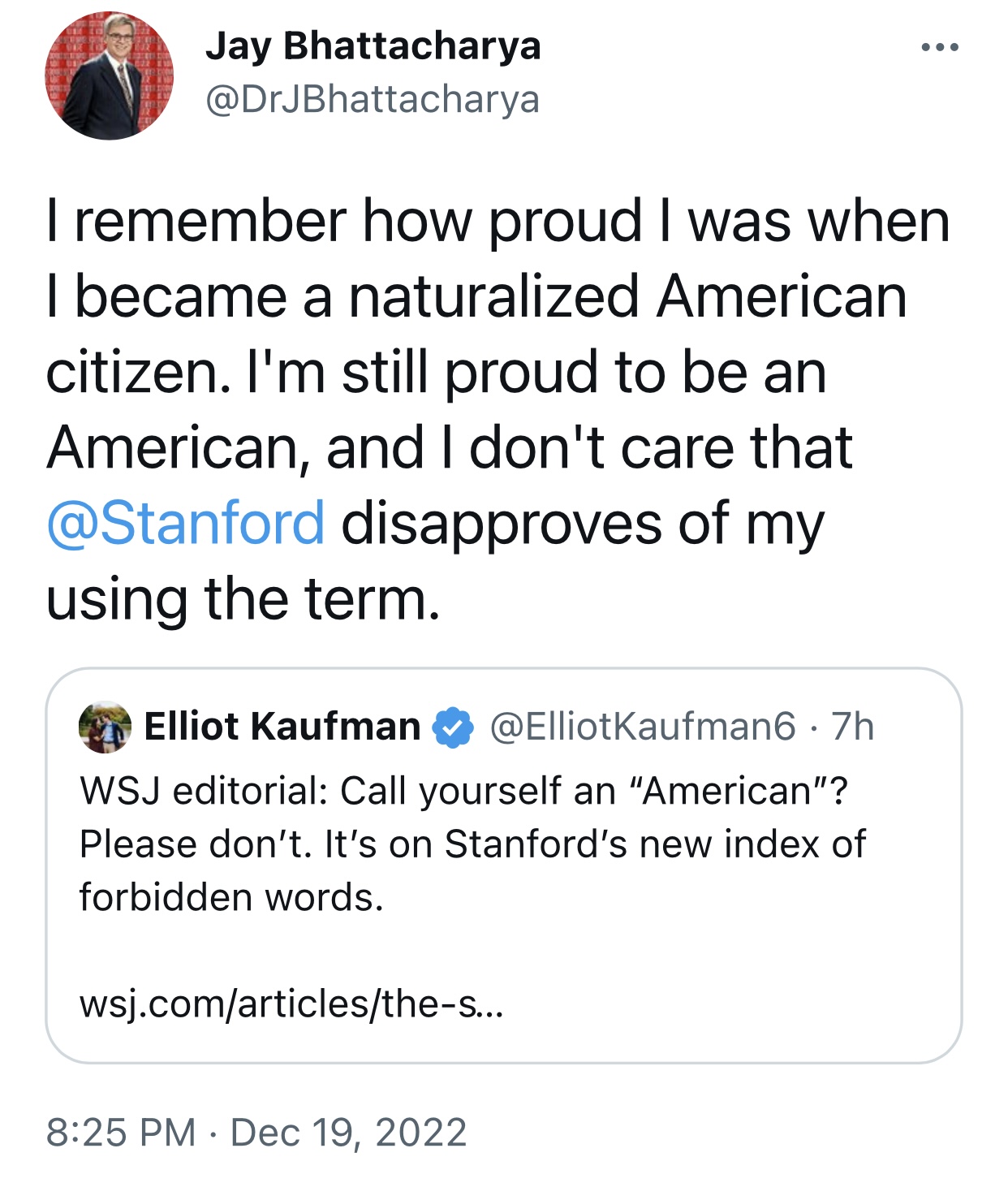The height and width of the screenshot is (1200, 1008).
Task: Click the "forbidden words." line in quote
Action: pos(231,897)
